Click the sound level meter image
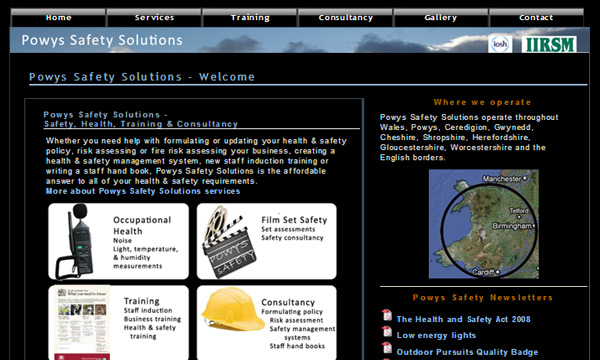 [x=75, y=241]
